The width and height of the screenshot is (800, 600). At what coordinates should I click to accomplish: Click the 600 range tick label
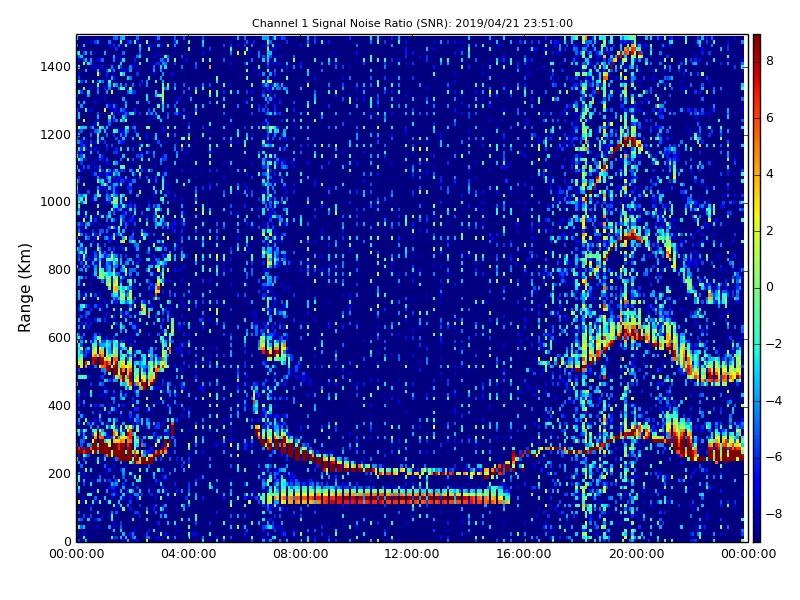(59, 338)
